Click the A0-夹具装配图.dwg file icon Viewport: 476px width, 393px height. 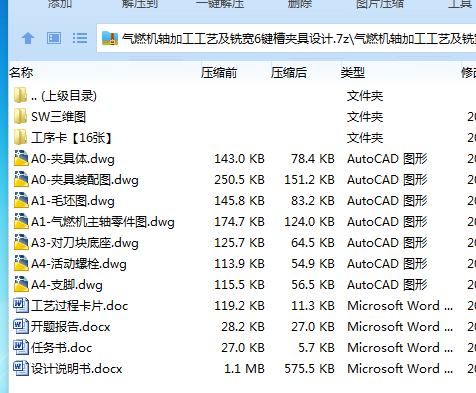coord(21,179)
